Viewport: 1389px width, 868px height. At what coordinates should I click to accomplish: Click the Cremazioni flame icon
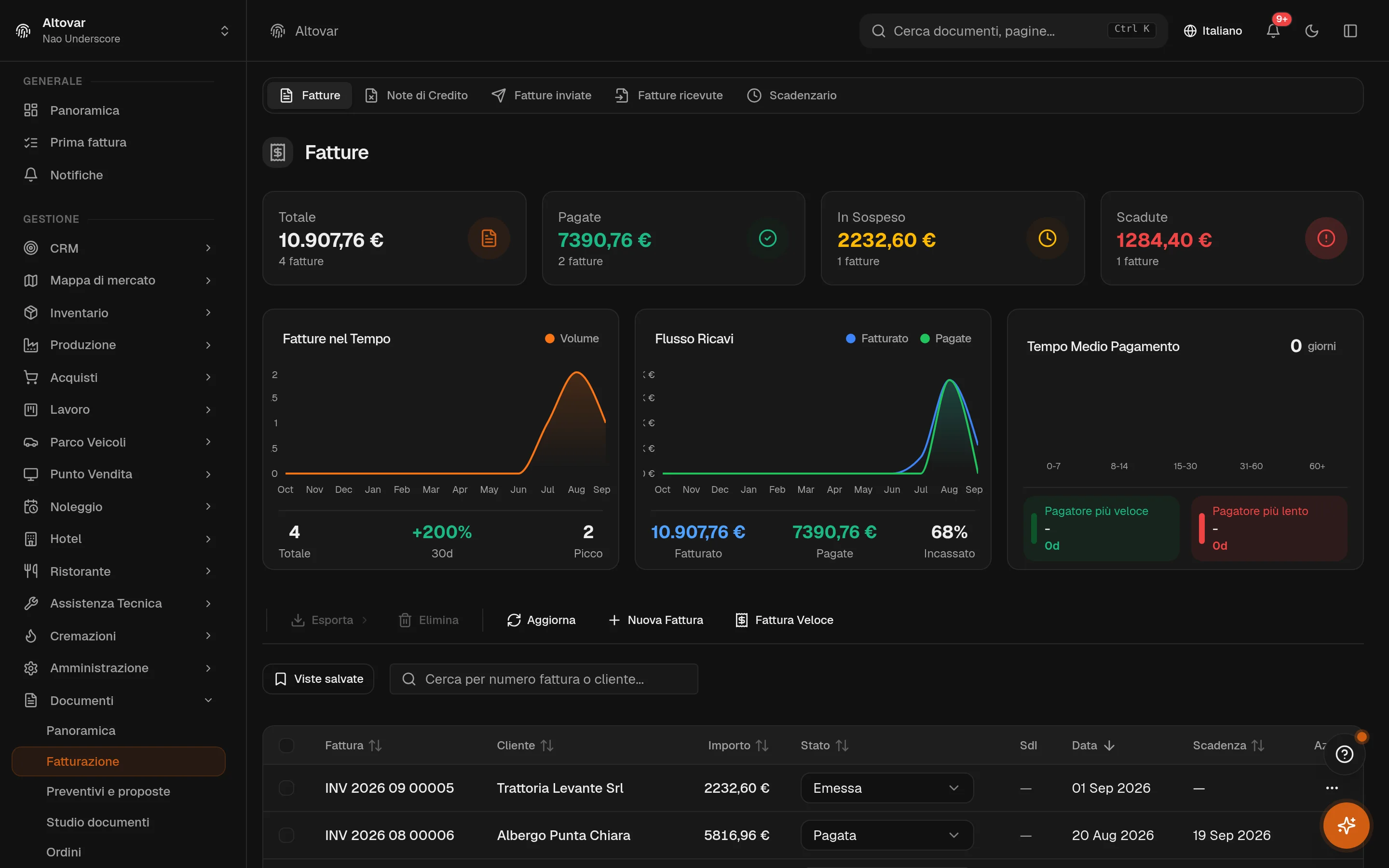tap(31, 636)
